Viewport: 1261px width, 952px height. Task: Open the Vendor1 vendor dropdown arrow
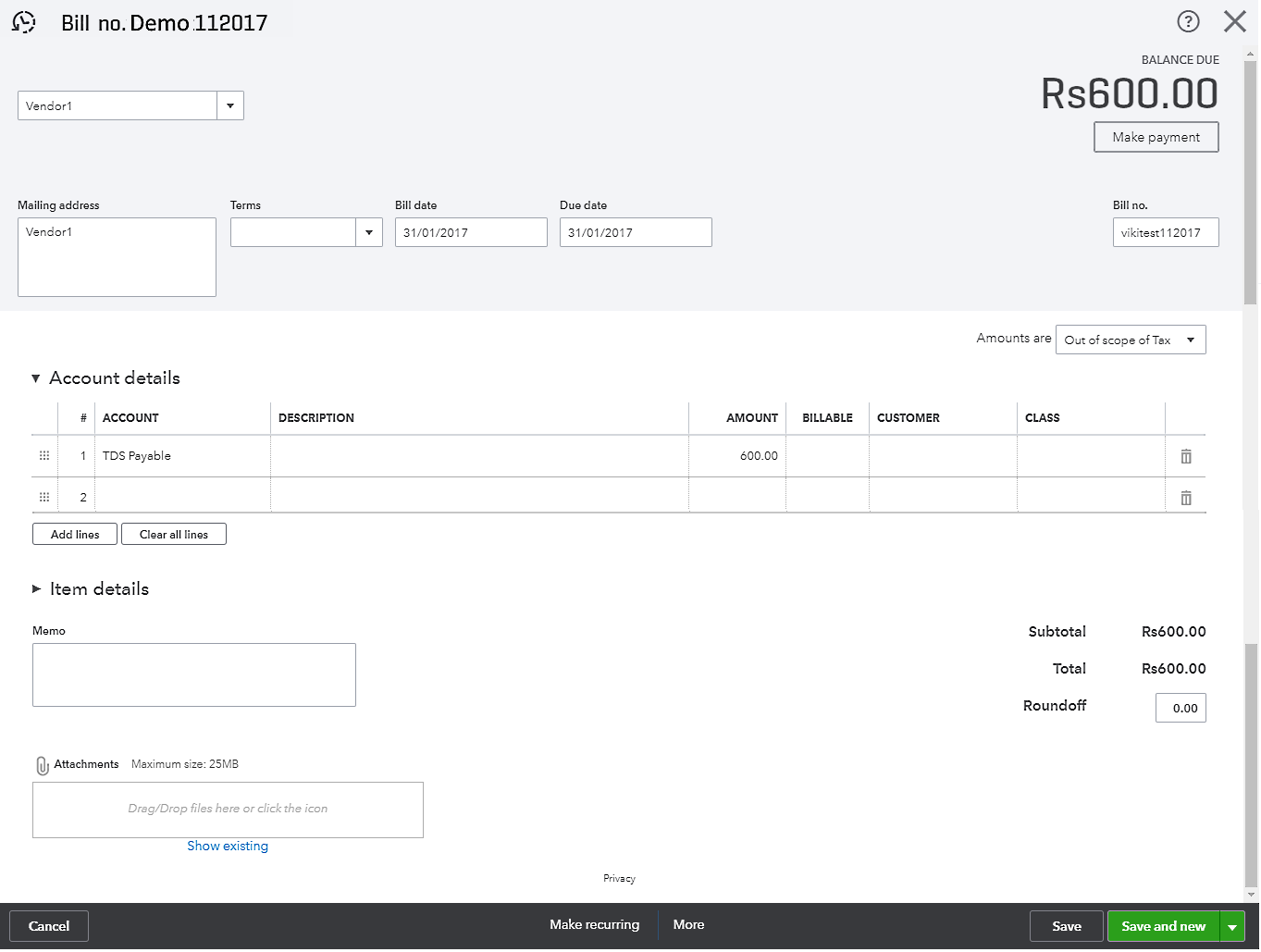(x=230, y=105)
